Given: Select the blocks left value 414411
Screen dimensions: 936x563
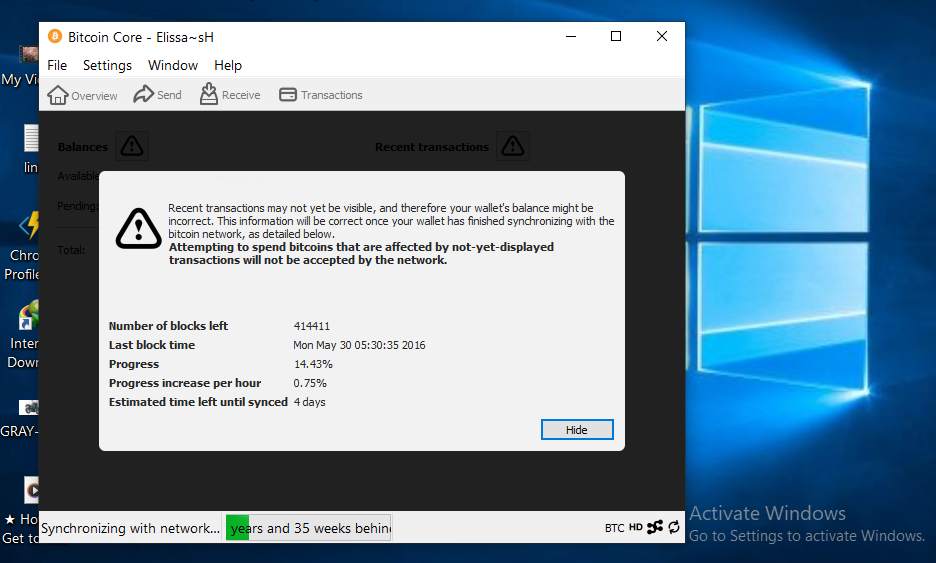Looking at the screenshot, I should point(312,326).
